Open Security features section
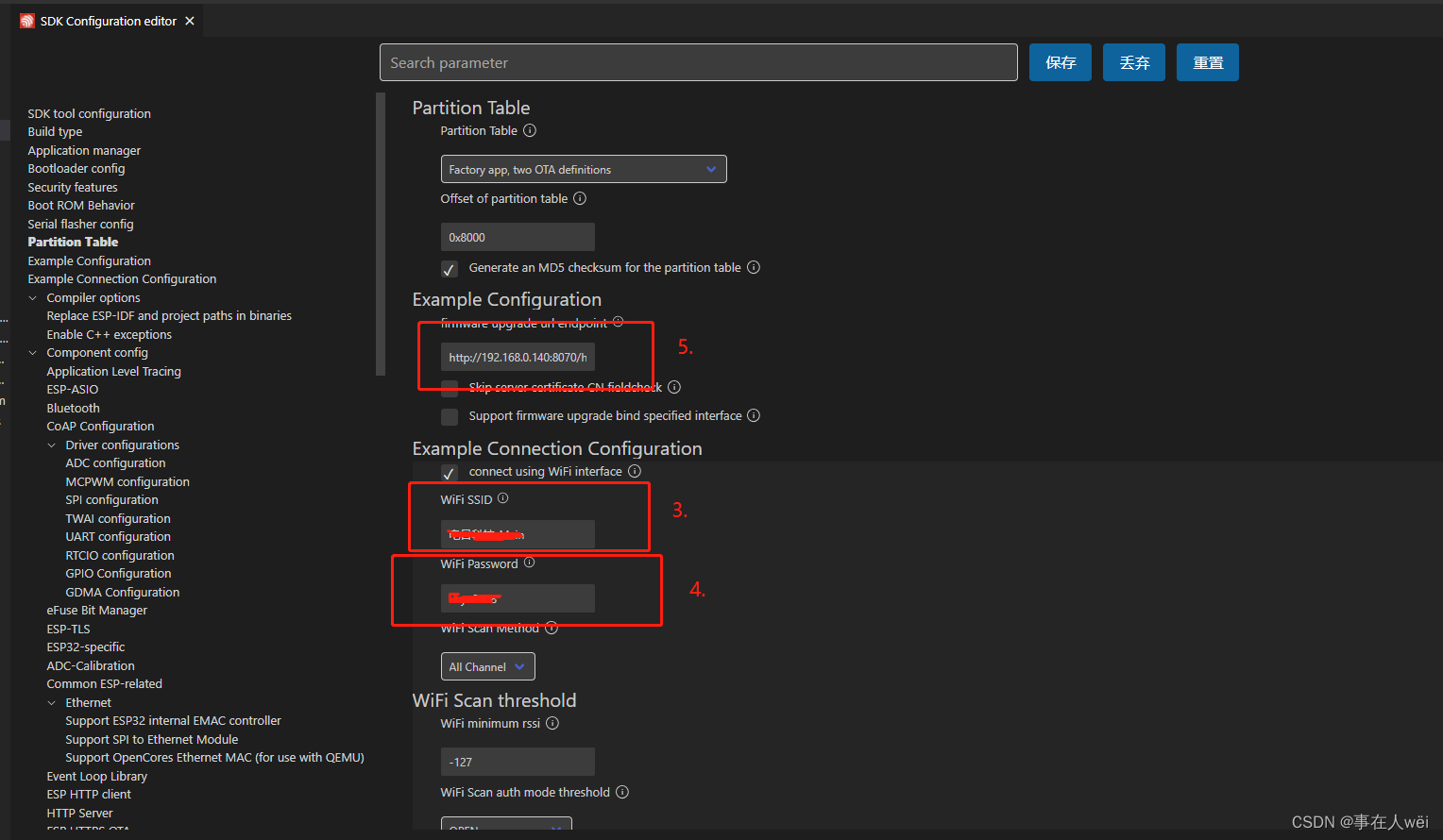The width and height of the screenshot is (1443, 840). click(73, 187)
